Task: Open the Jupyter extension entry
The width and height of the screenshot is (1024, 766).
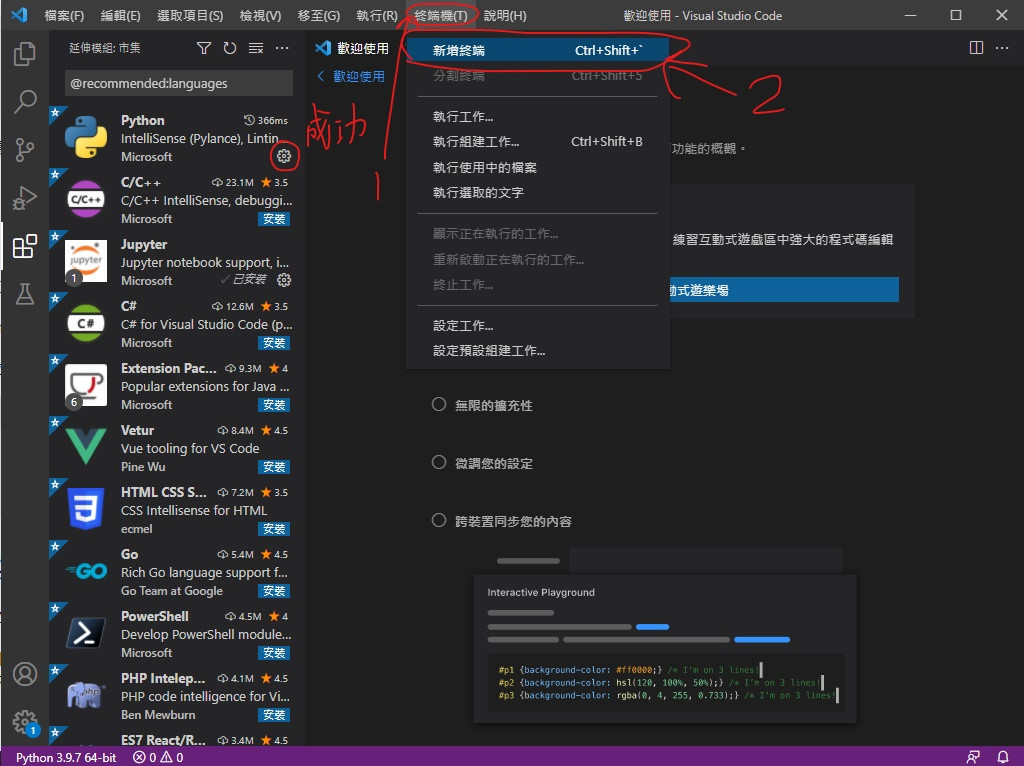Action: 177,262
